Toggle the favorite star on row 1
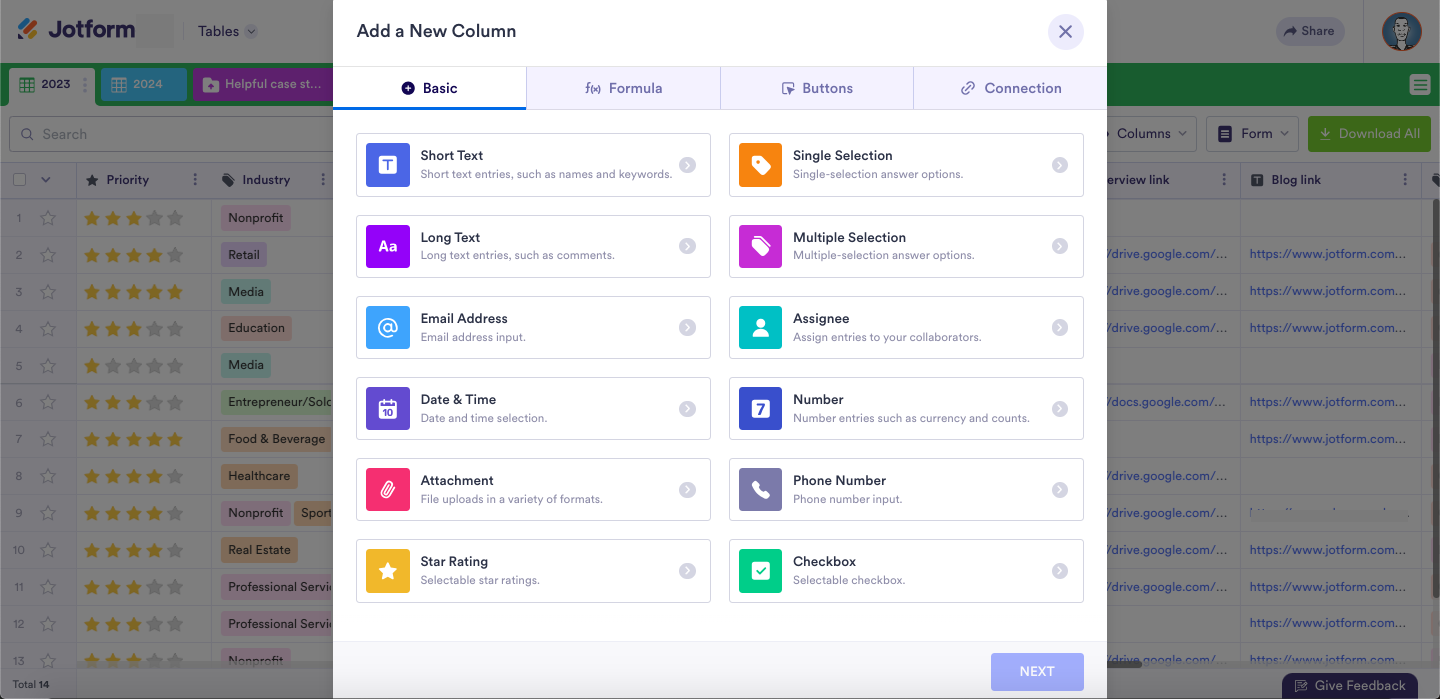Image resolution: width=1440 pixels, height=699 pixels. click(x=47, y=218)
